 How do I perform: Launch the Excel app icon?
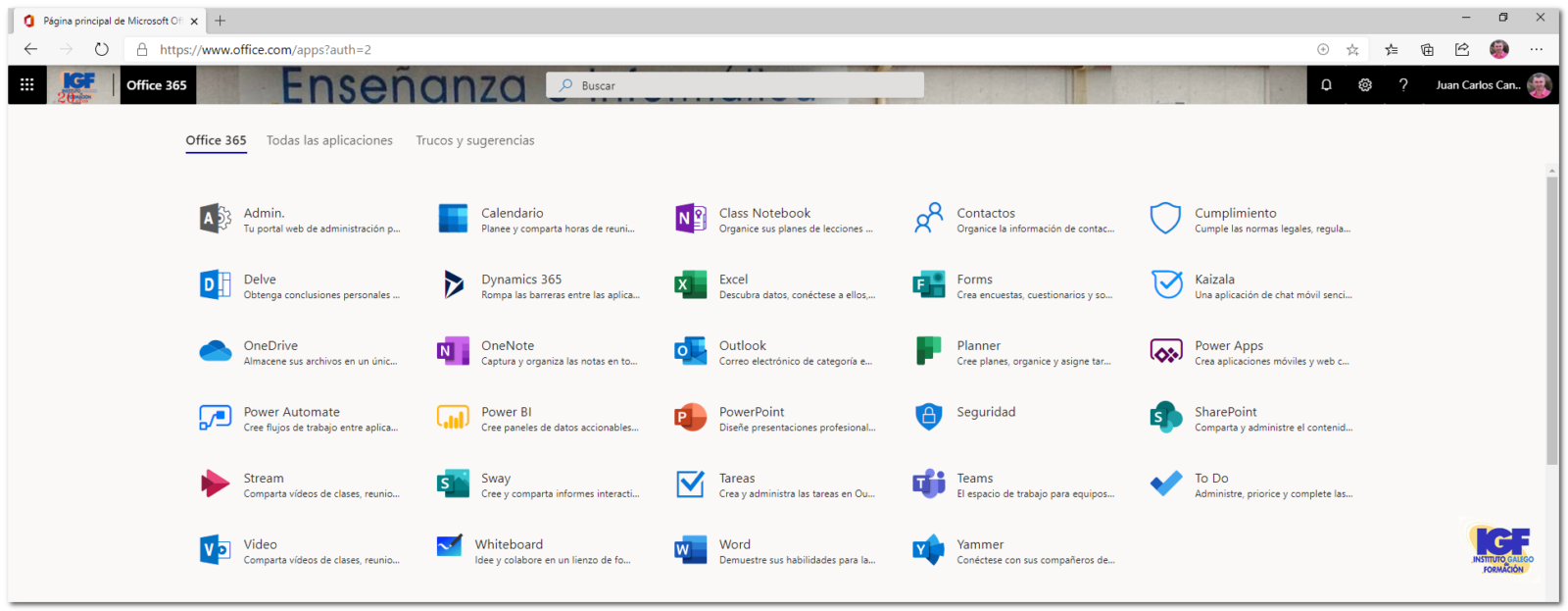pyautogui.click(x=690, y=285)
